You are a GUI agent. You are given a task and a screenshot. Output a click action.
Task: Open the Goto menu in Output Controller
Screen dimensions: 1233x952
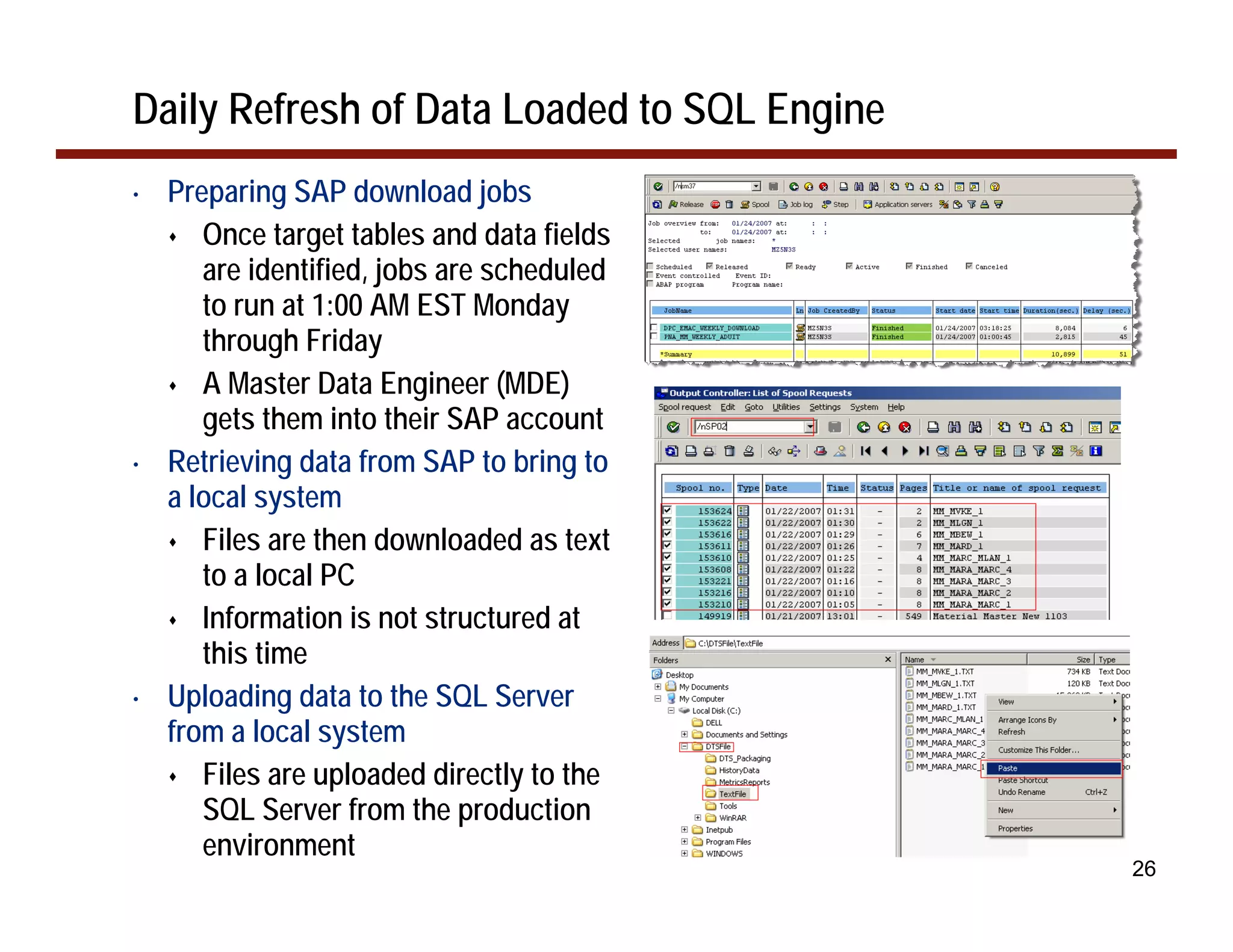pos(754,407)
